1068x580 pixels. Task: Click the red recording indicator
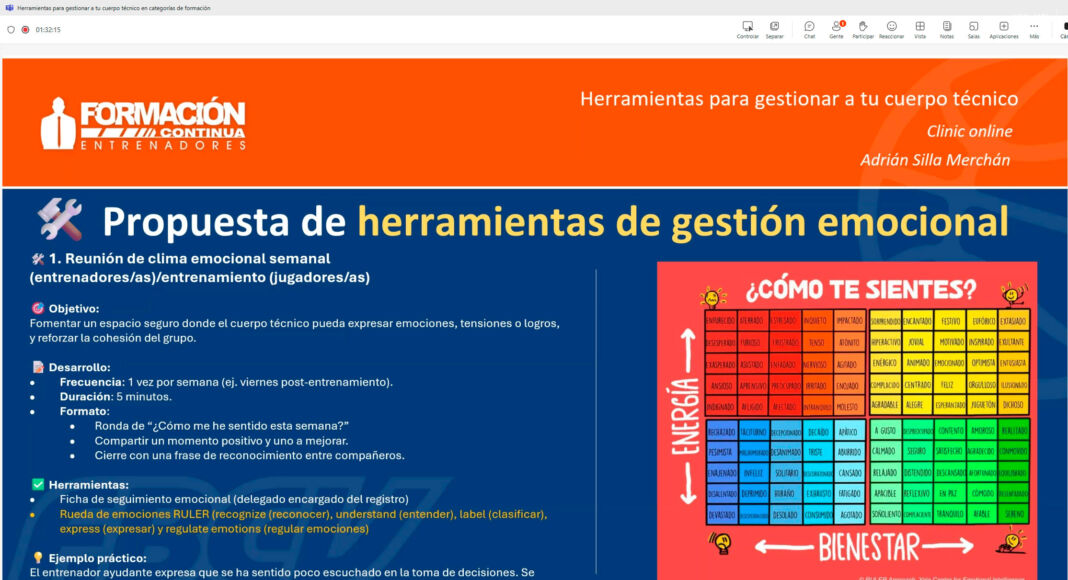coord(25,30)
